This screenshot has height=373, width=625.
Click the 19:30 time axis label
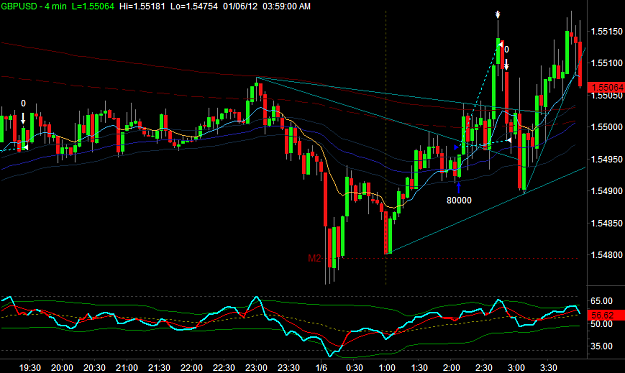coord(30,368)
